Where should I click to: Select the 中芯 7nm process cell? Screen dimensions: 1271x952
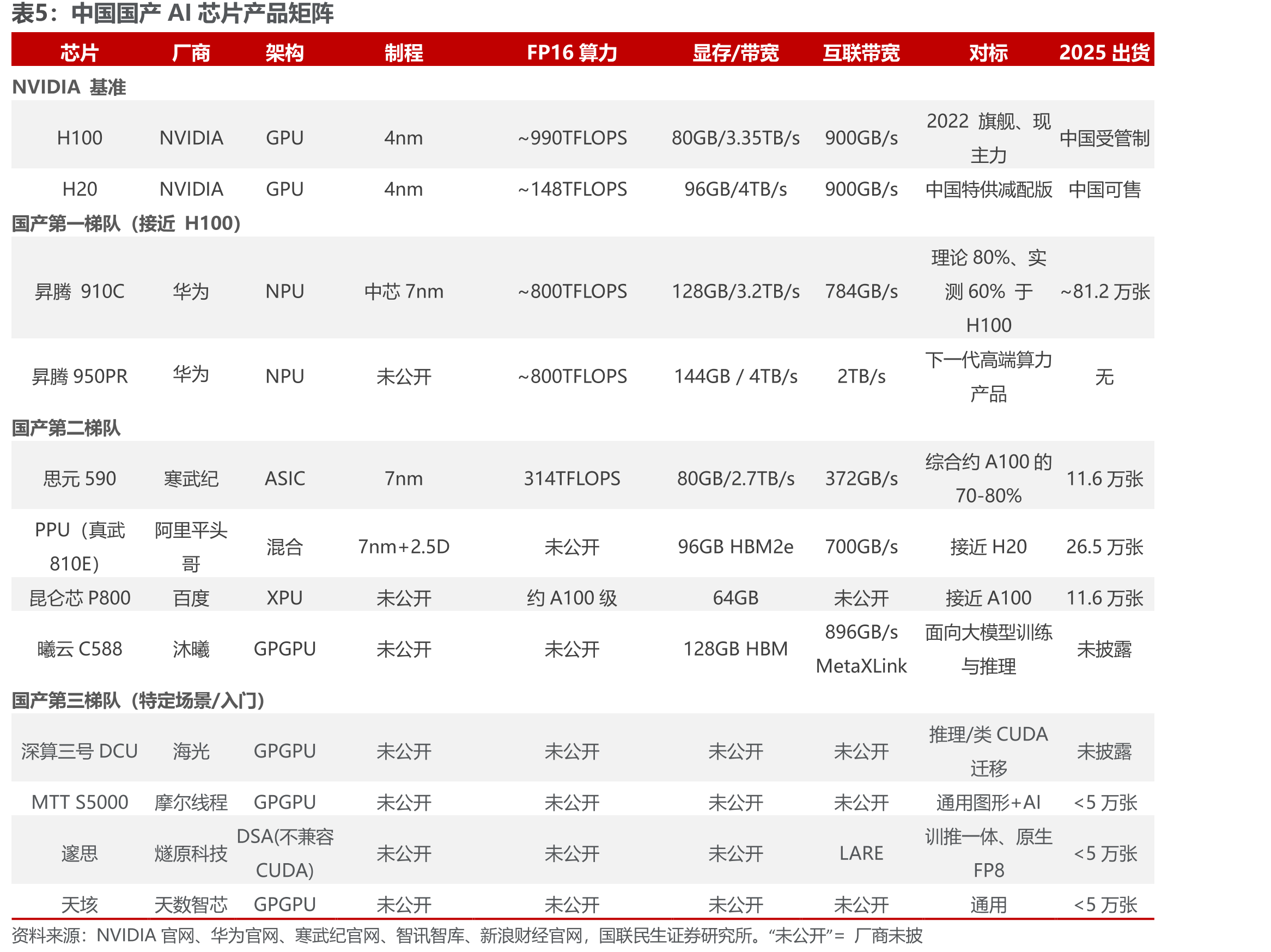(403, 292)
